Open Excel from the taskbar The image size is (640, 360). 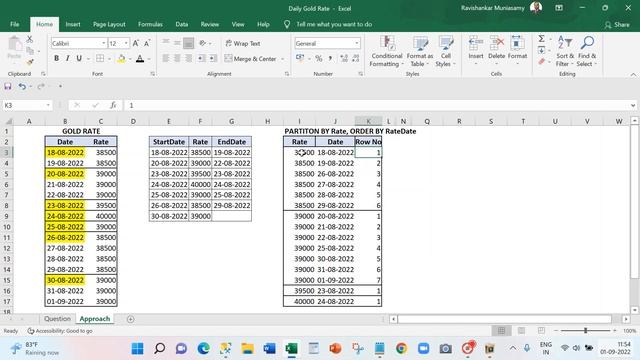[x=291, y=348]
